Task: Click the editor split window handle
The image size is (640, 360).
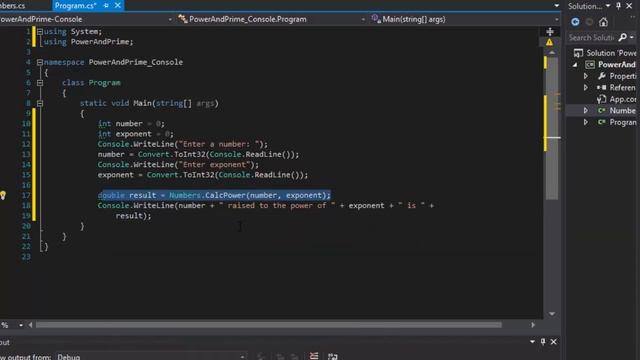Action: (550, 31)
